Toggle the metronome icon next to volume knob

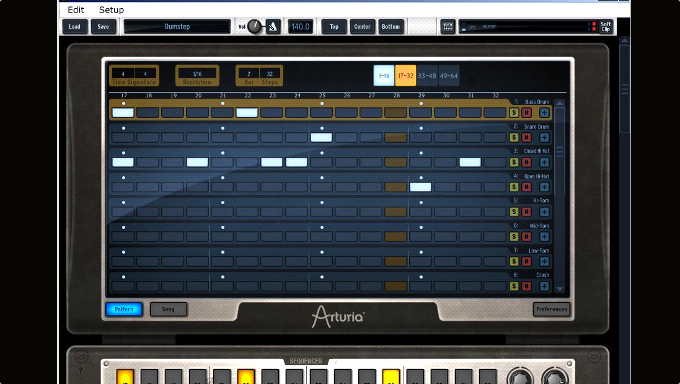coord(273,27)
